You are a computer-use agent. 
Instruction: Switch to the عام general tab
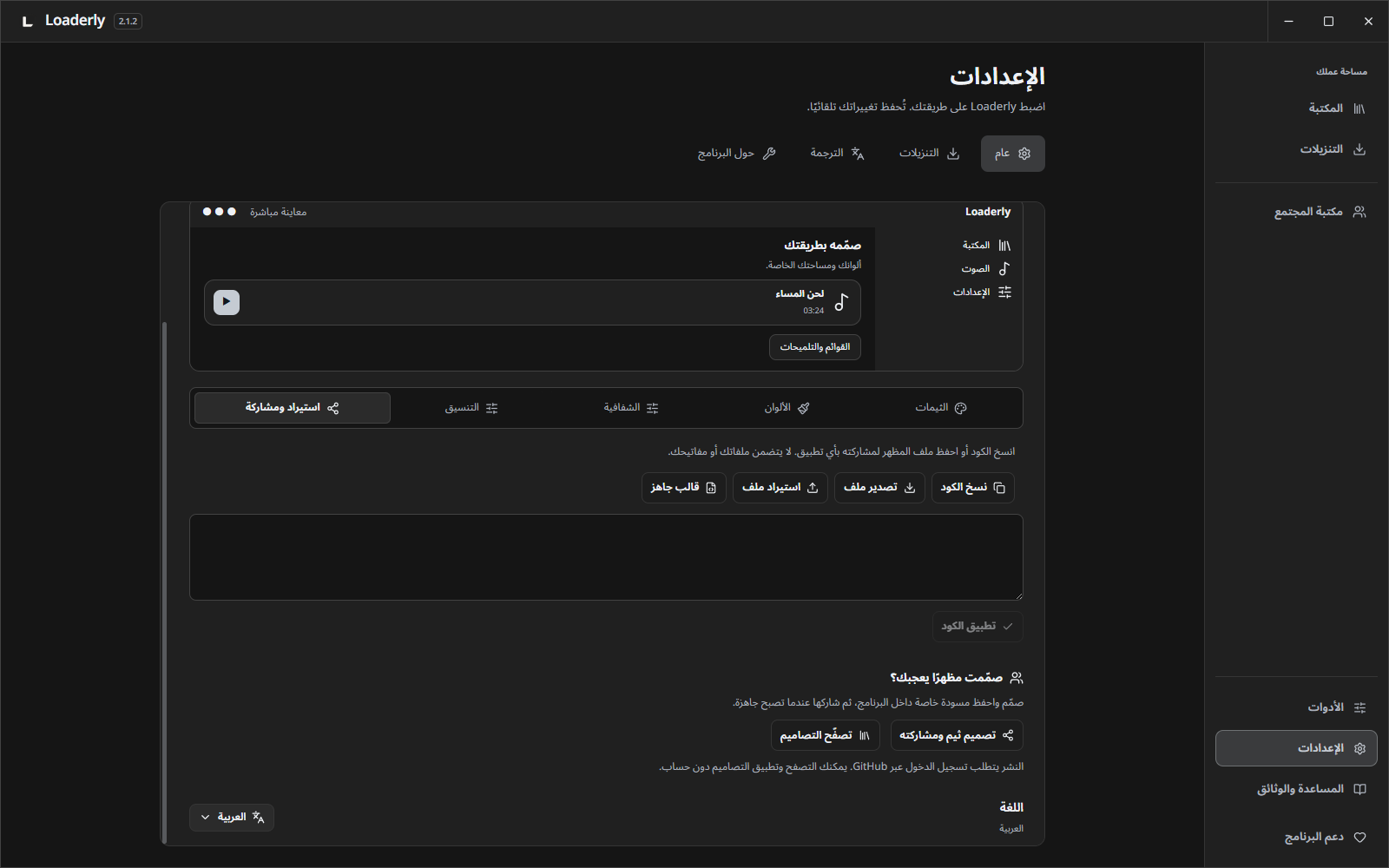click(x=1012, y=154)
